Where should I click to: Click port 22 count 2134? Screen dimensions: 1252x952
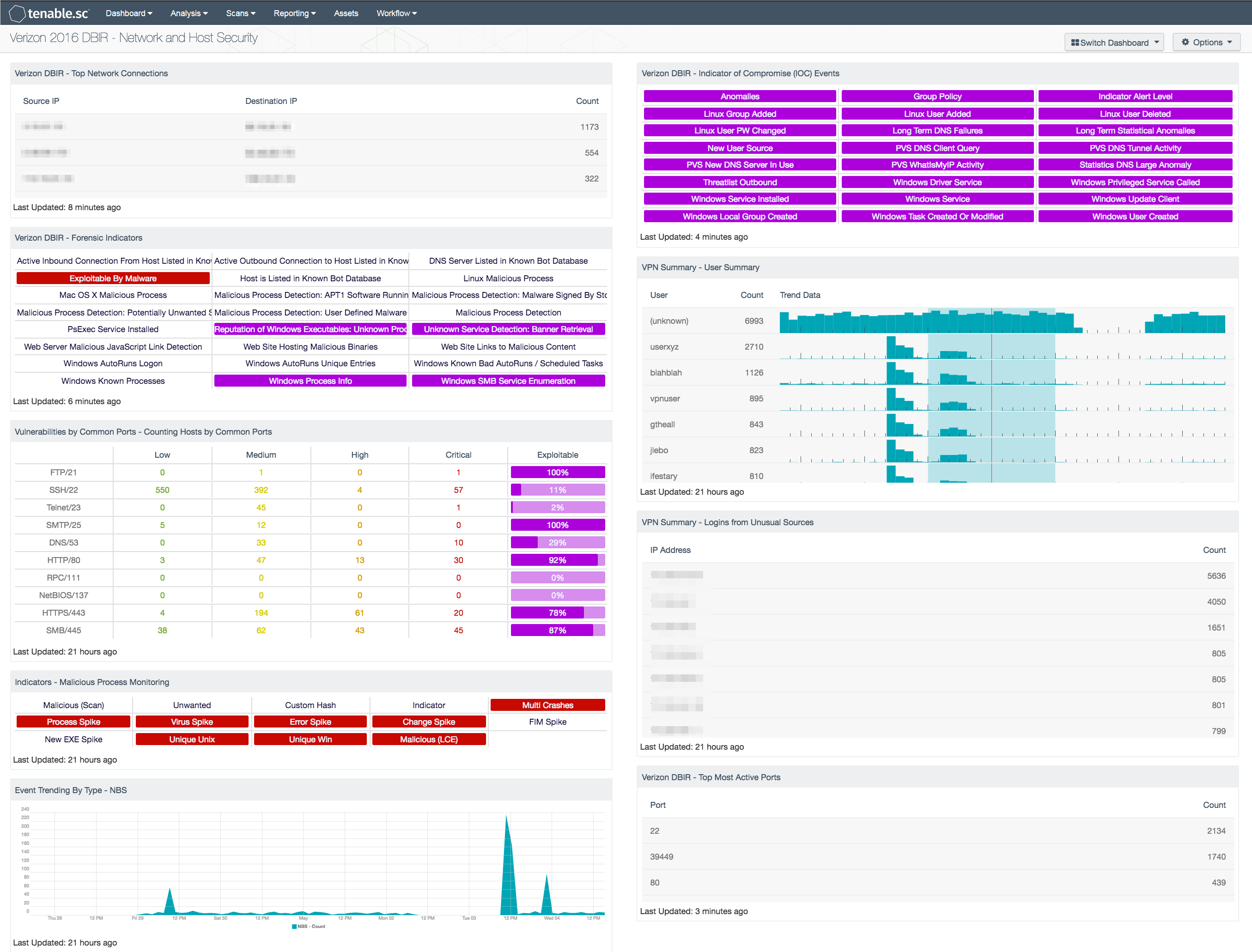point(1216,831)
